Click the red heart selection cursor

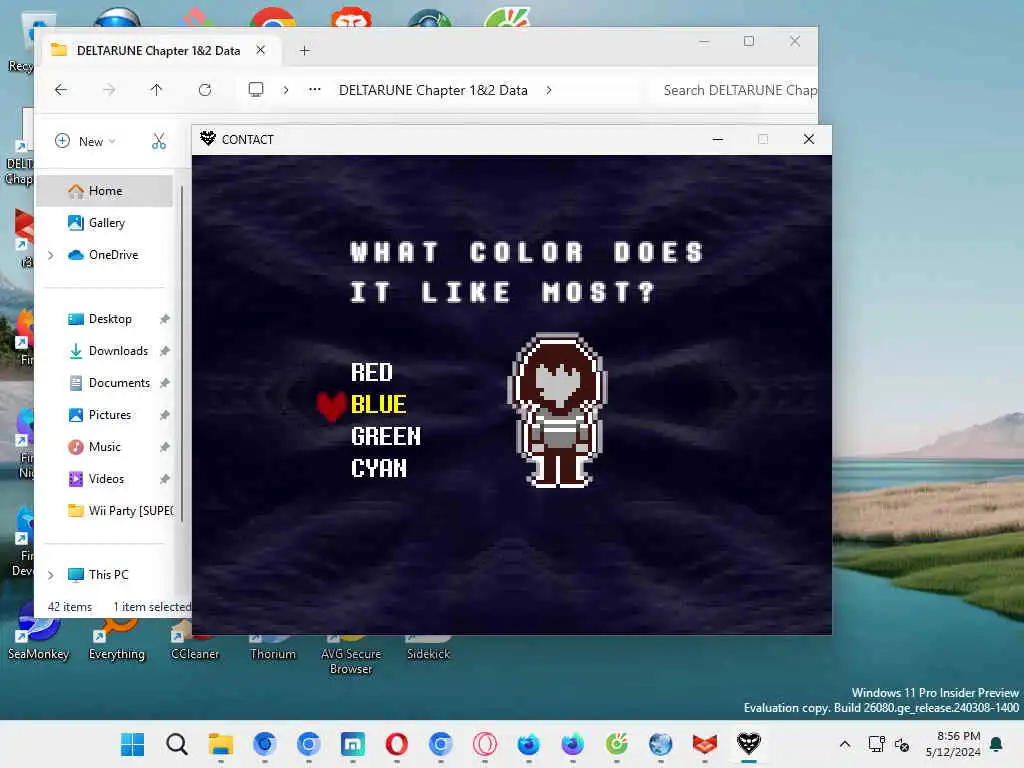(331, 406)
